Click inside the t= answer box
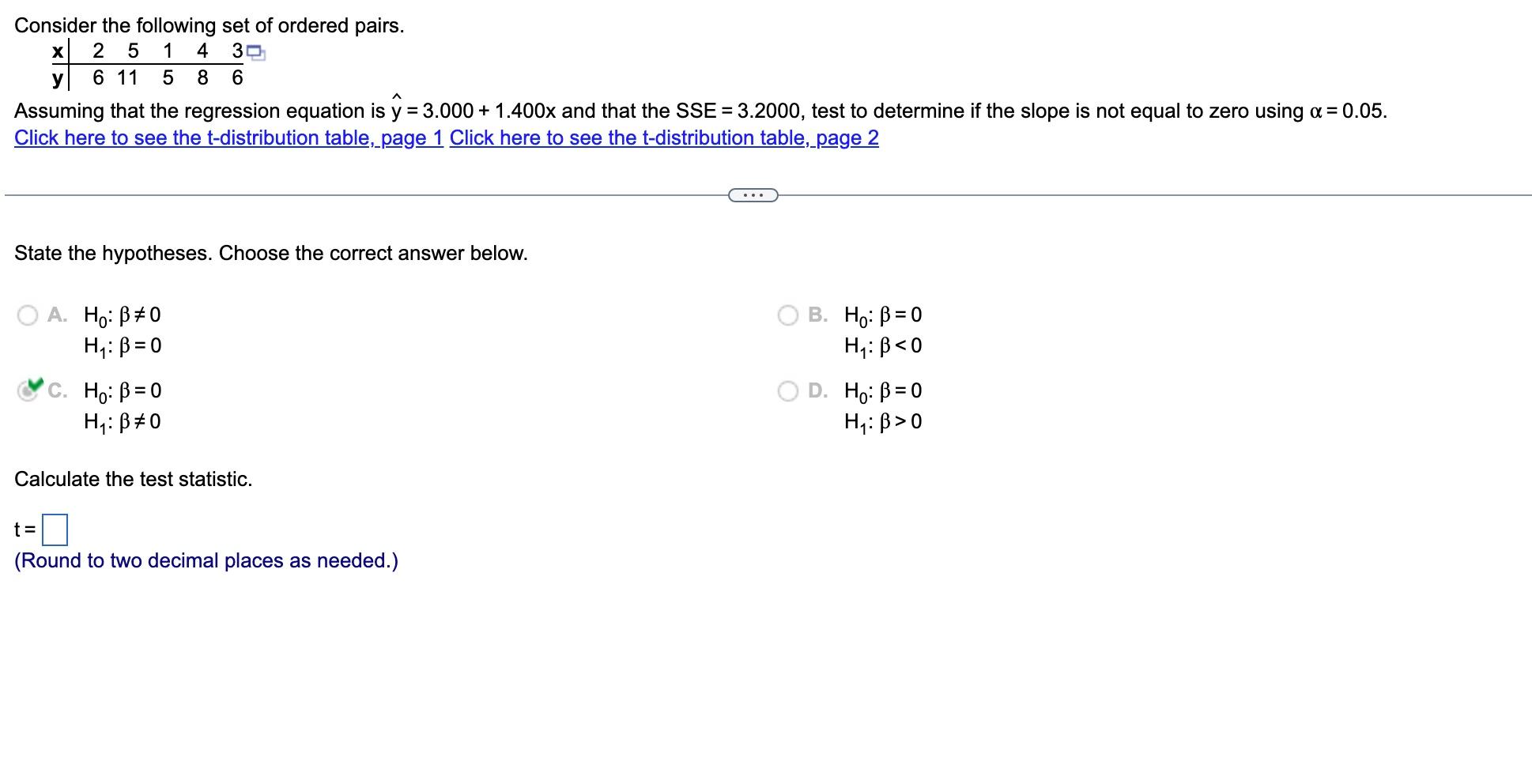The height and width of the screenshot is (784, 1532). click(55, 530)
